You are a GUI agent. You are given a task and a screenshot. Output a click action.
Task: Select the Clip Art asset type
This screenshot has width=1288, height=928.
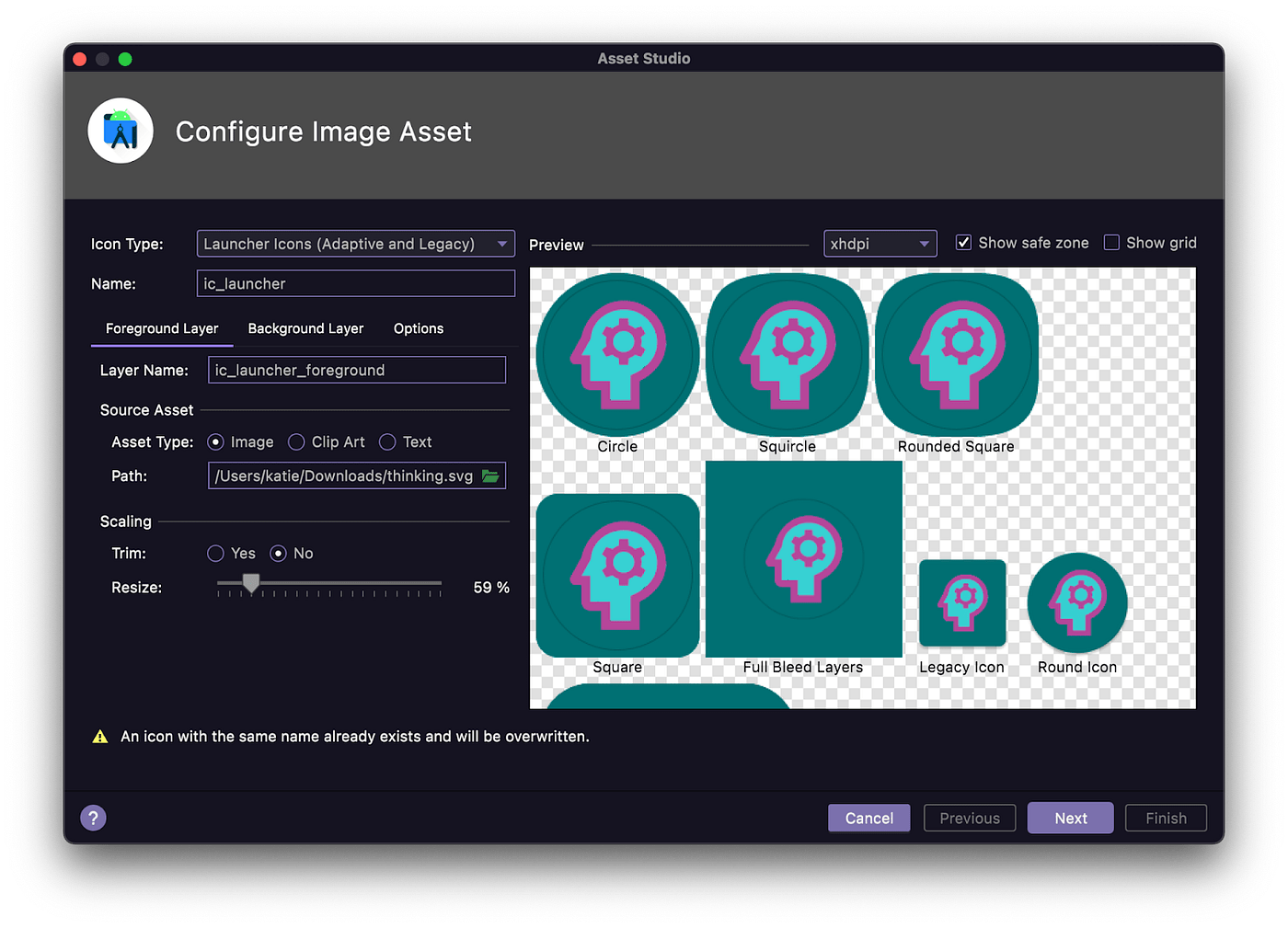(296, 441)
